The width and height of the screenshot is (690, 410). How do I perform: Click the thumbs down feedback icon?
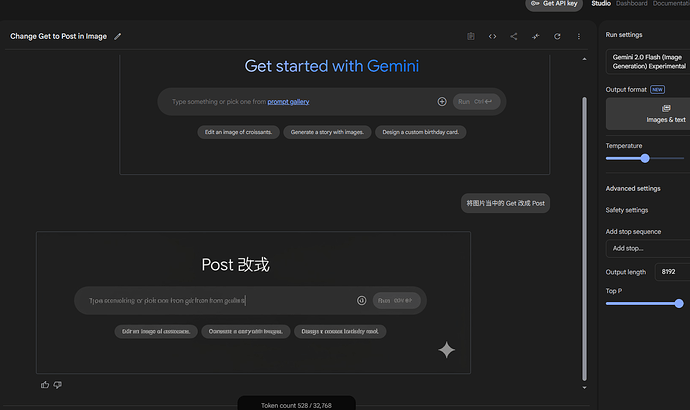coord(58,385)
